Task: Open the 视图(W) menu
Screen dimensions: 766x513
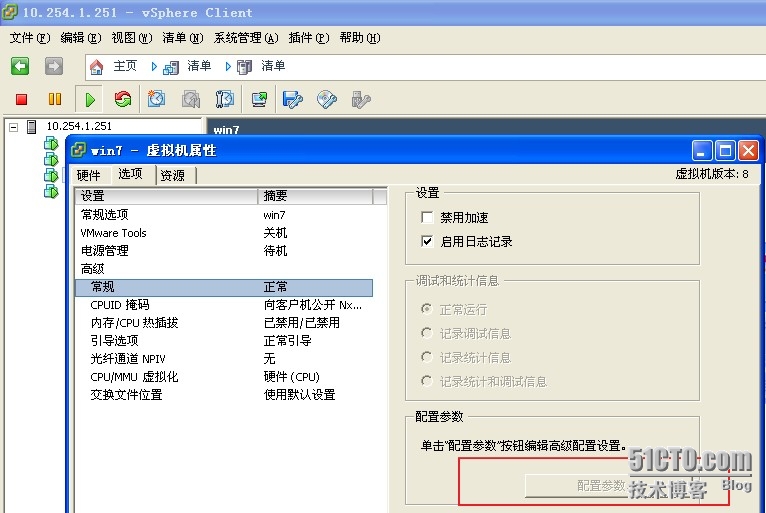Action: (x=131, y=38)
